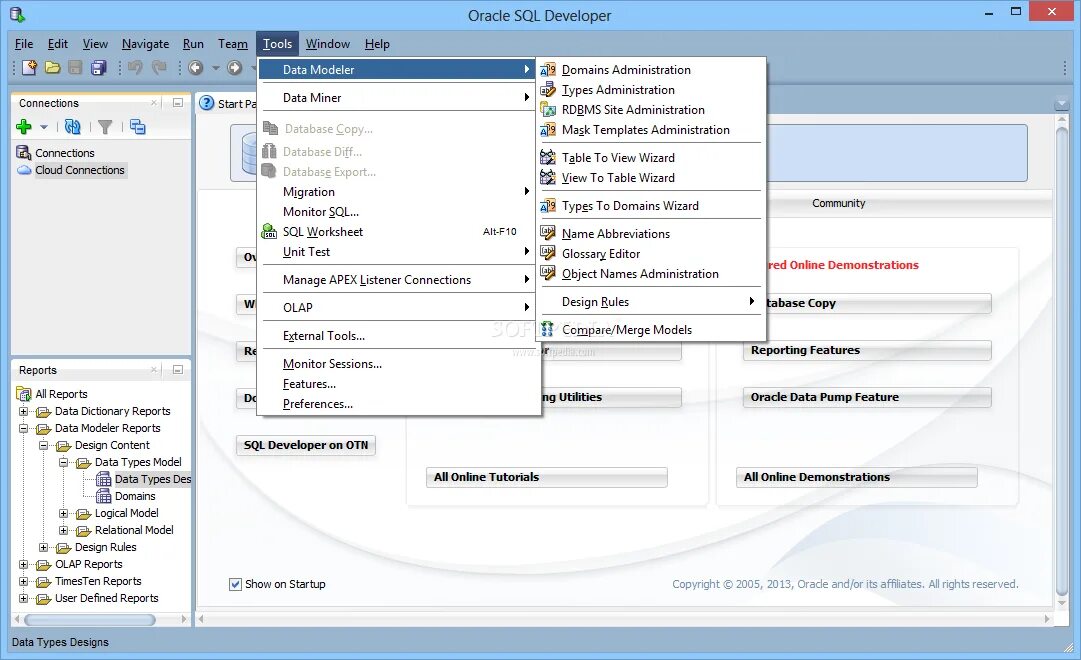
Task: Expand the Relational Model node
Action: [x=63, y=530]
